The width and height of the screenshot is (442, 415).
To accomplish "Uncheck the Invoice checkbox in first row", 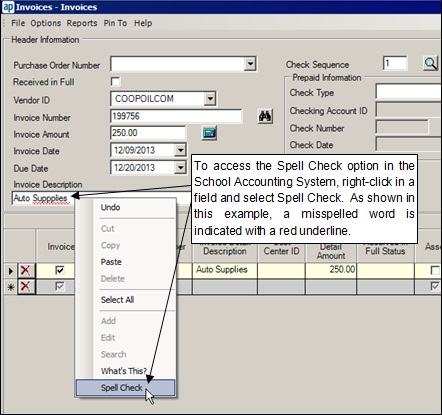I will click(59, 270).
